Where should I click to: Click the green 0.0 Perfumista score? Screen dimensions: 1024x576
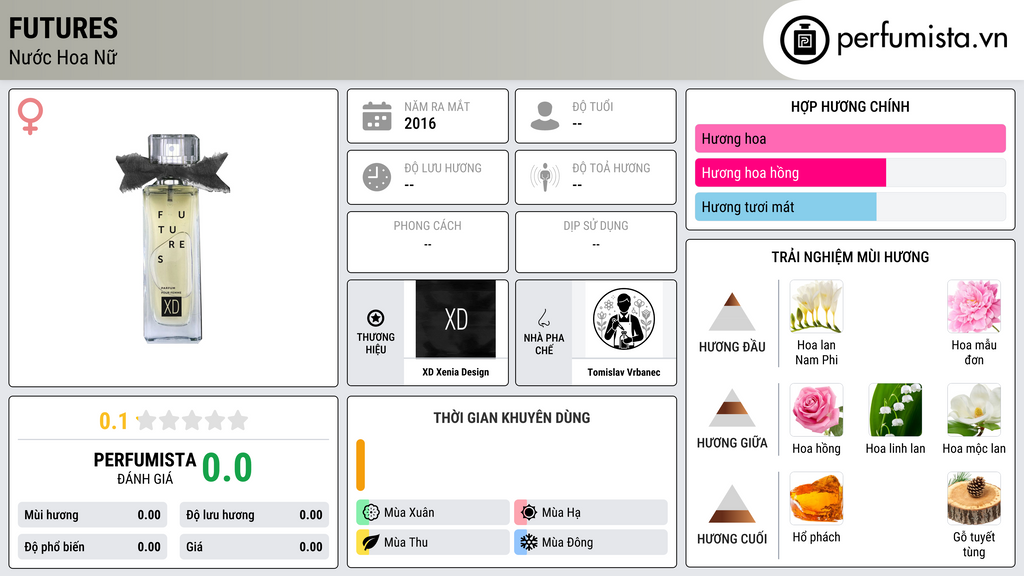click(227, 467)
